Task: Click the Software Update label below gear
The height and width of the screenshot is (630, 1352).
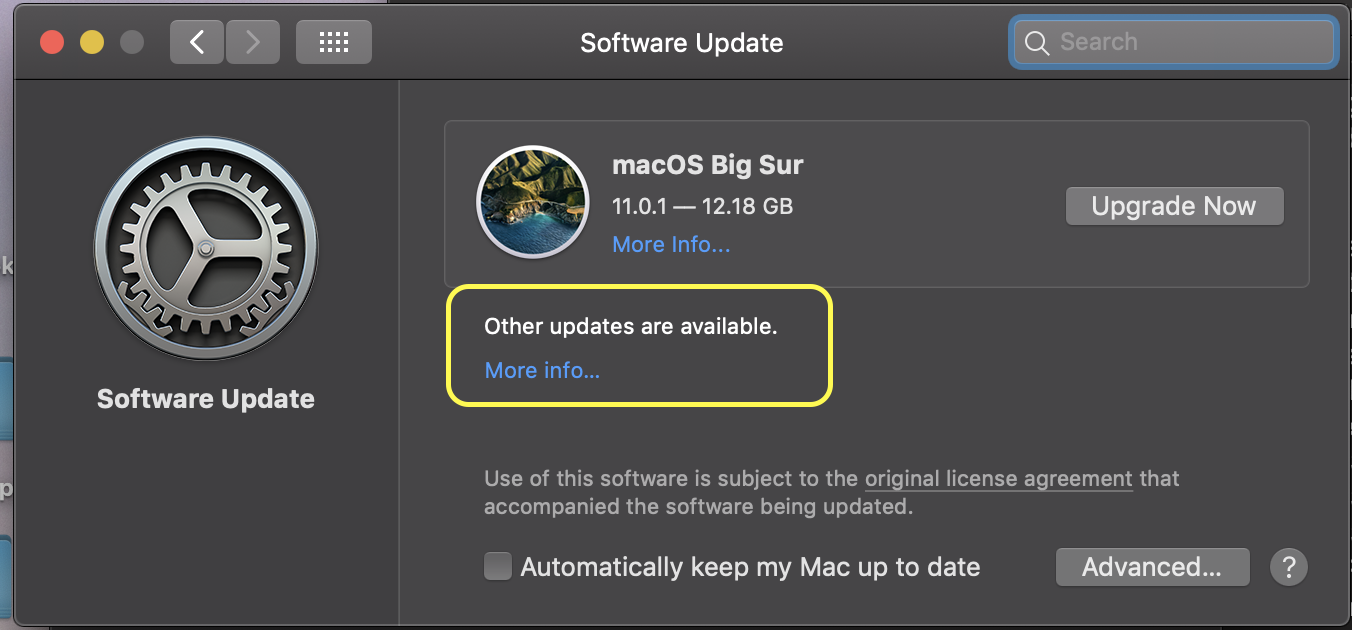Action: [206, 399]
